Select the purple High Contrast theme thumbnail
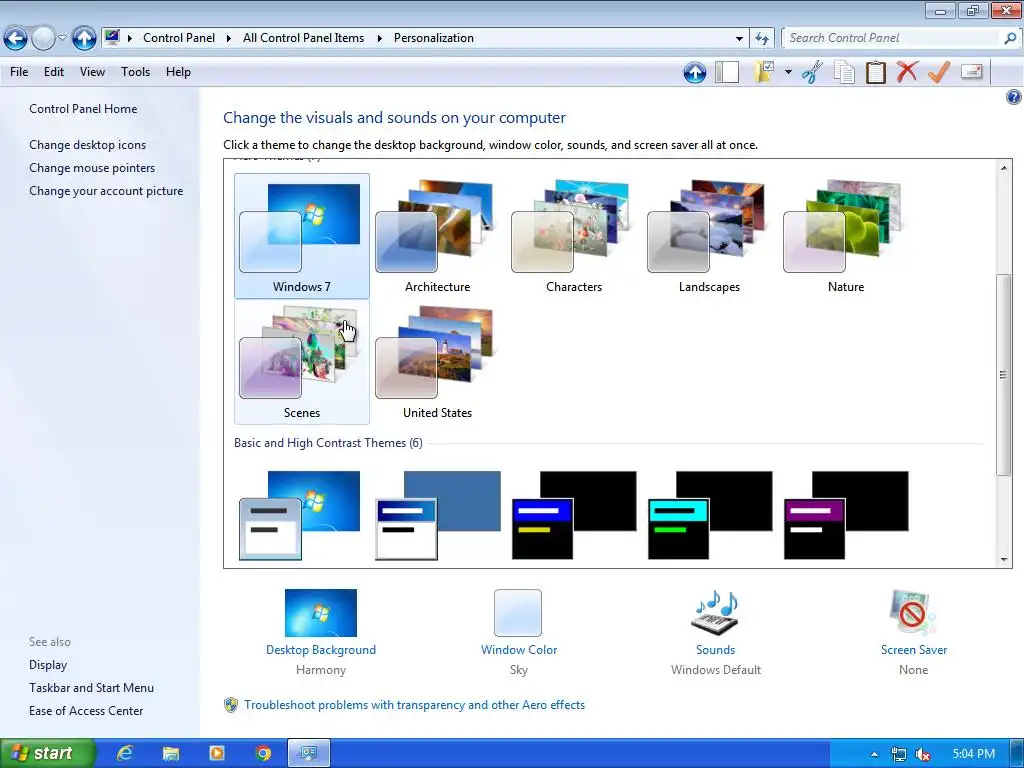 (846, 515)
